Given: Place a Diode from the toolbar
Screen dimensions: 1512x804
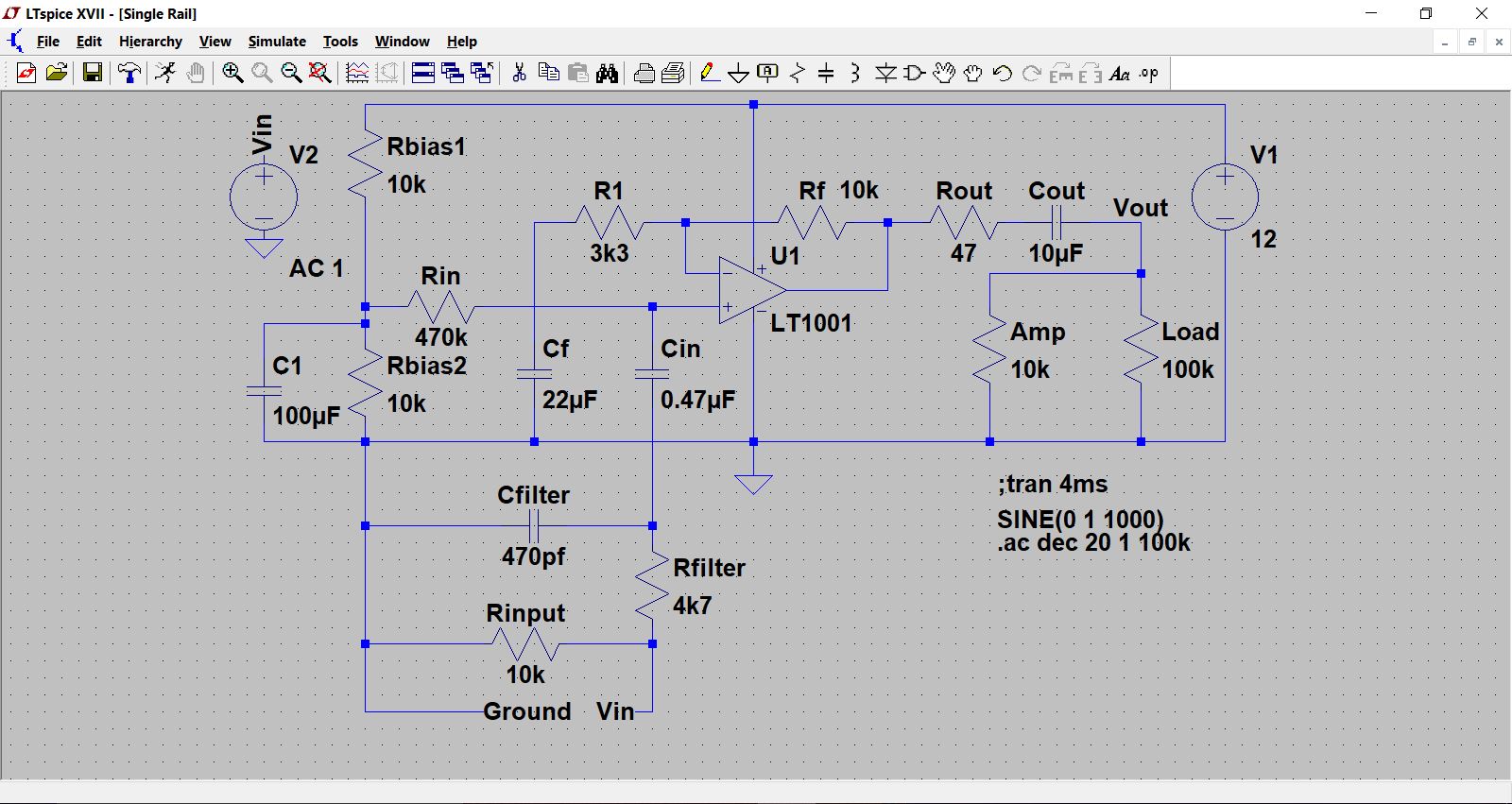Looking at the screenshot, I should pos(885,73).
